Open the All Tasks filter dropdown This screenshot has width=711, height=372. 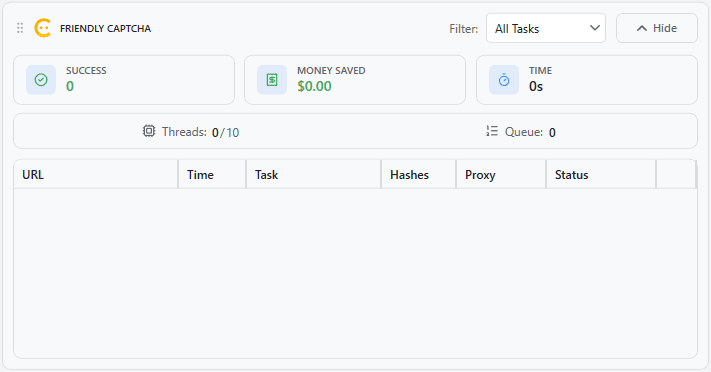[x=546, y=28]
